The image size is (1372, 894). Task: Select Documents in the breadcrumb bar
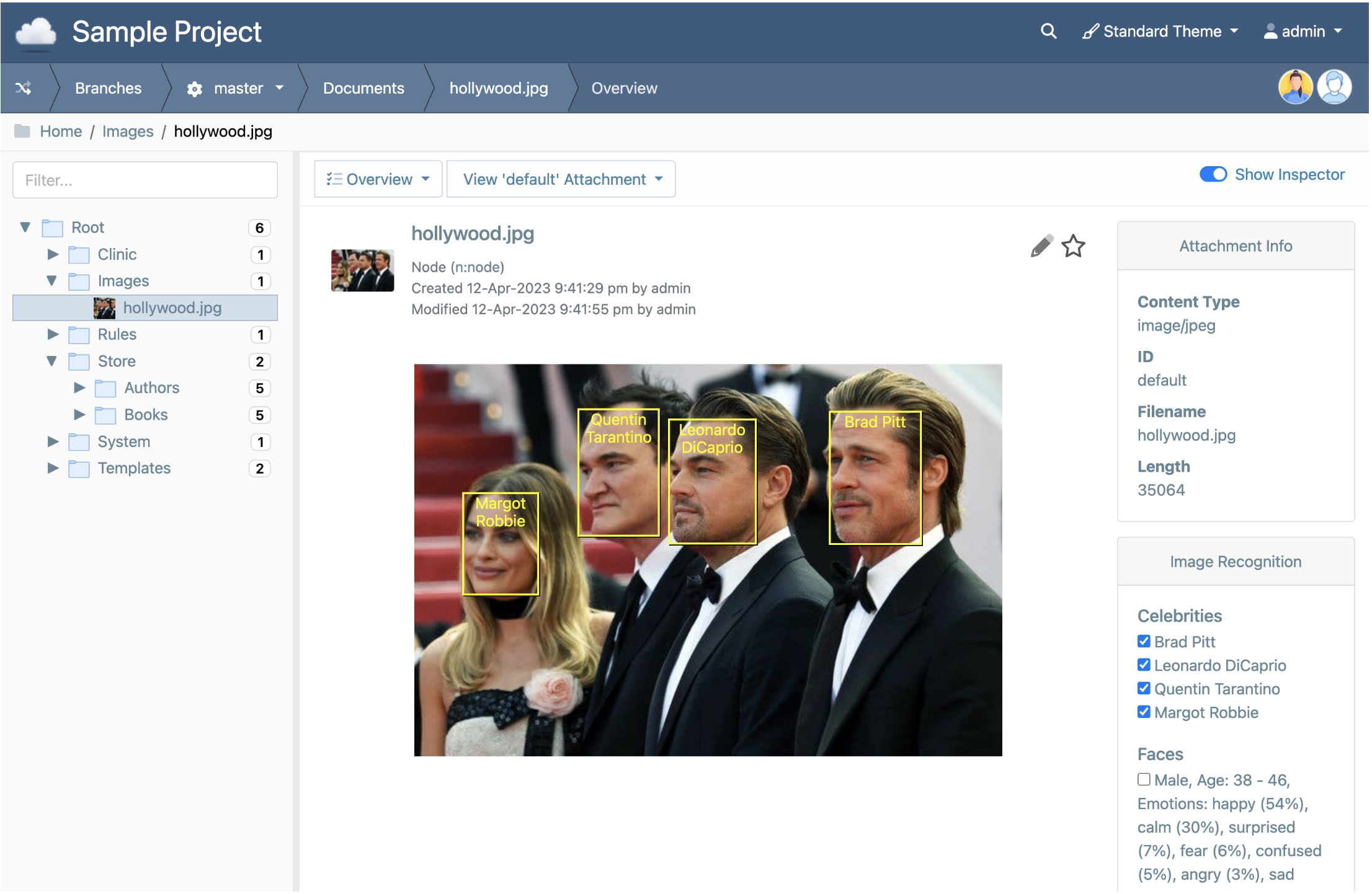click(363, 88)
